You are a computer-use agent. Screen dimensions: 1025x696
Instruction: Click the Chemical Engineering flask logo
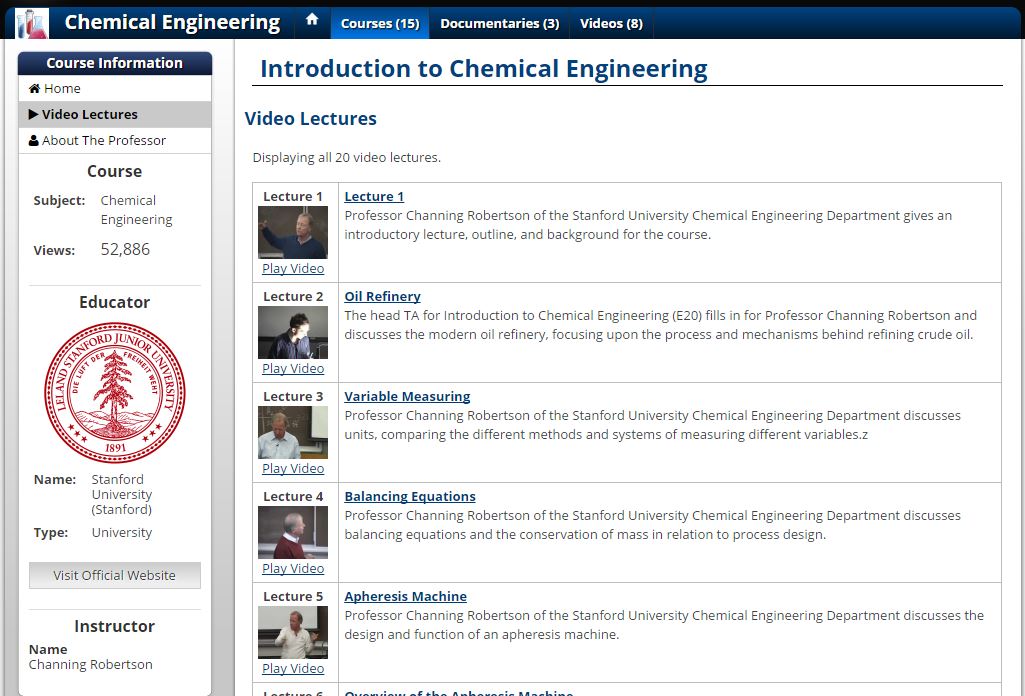(32, 22)
